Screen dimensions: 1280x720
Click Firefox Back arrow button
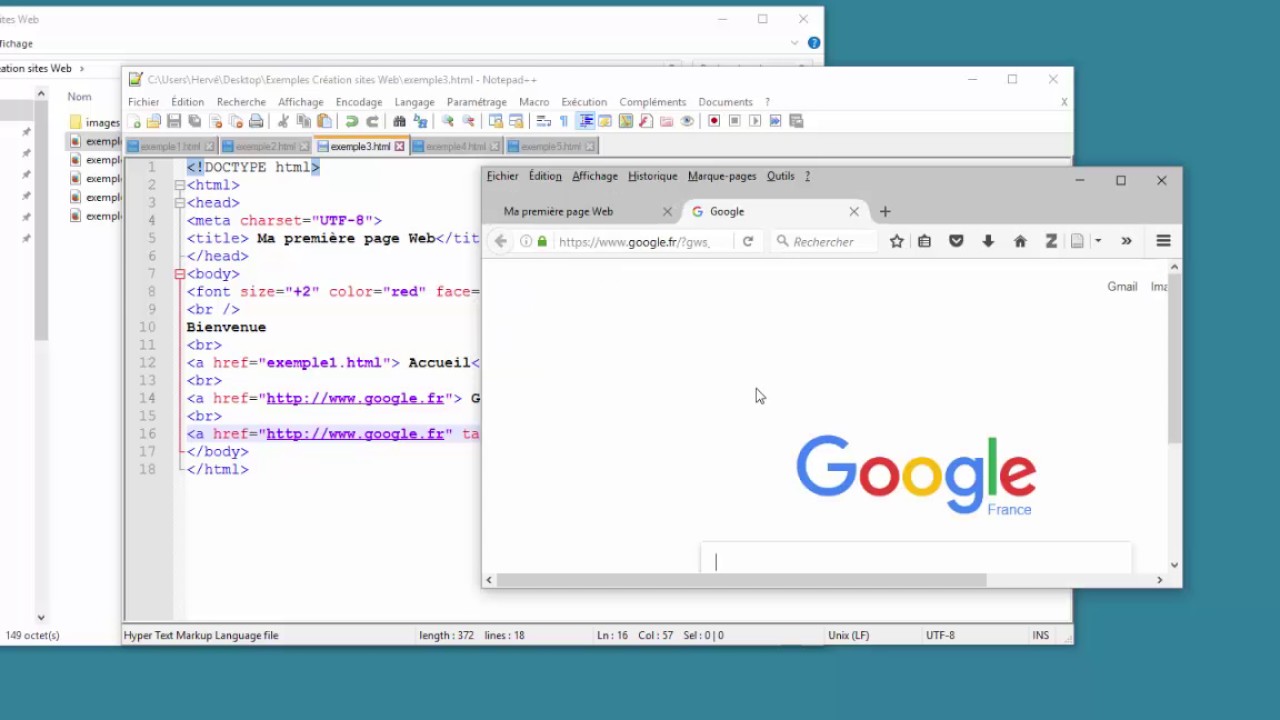click(x=501, y=241)
